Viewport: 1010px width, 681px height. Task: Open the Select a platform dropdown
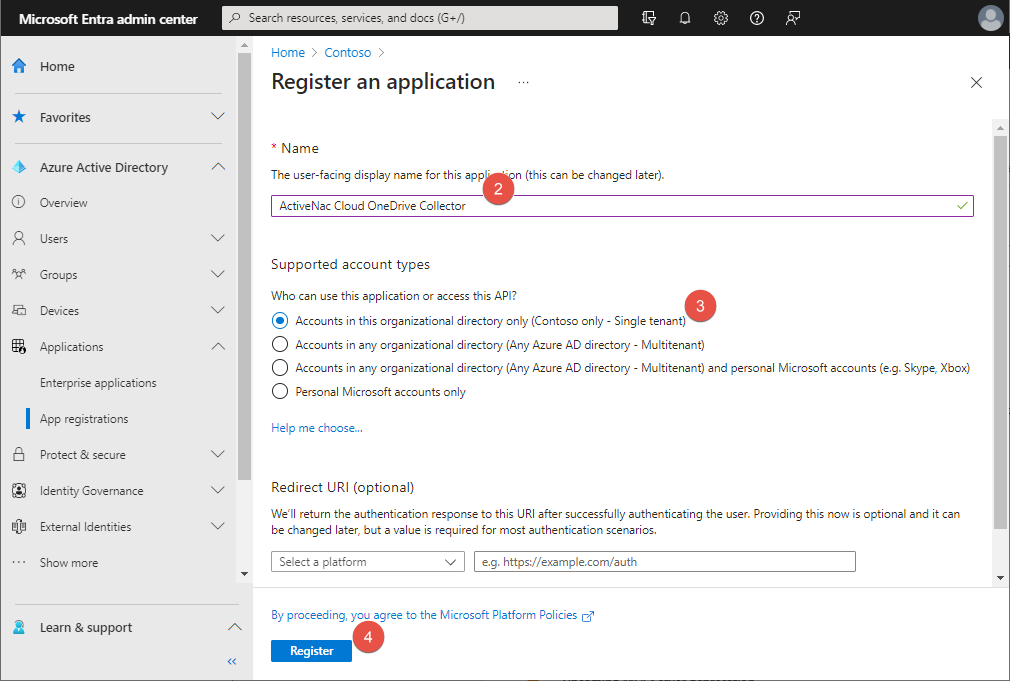[x=367, y=561]
